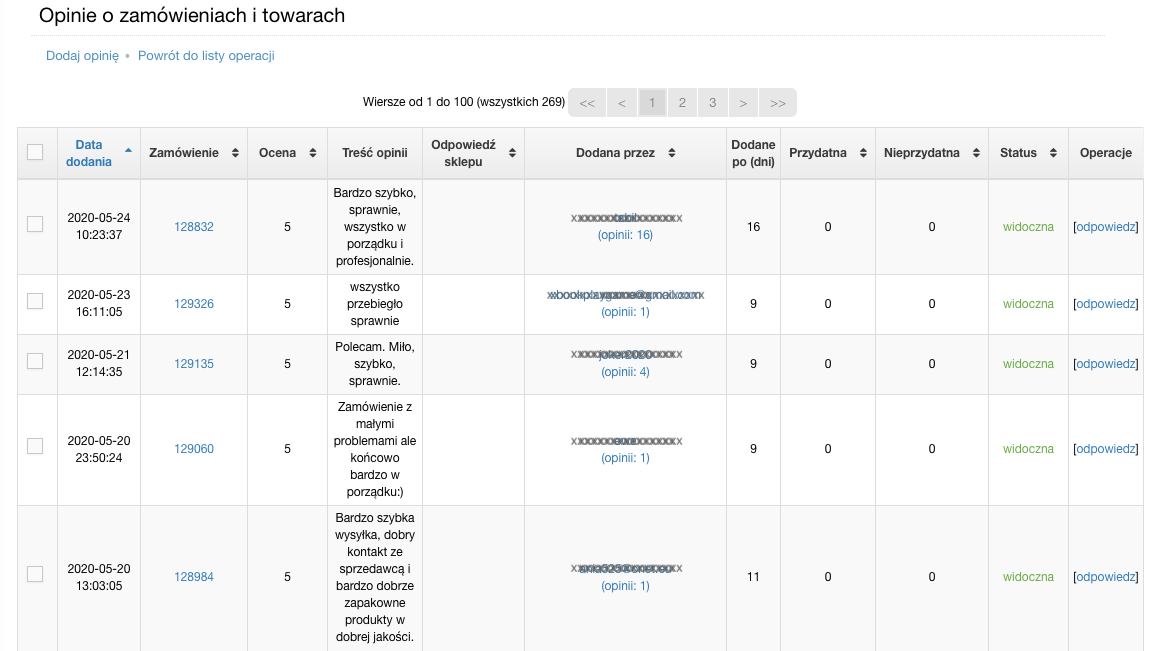Check the row for order 129135

35,361
